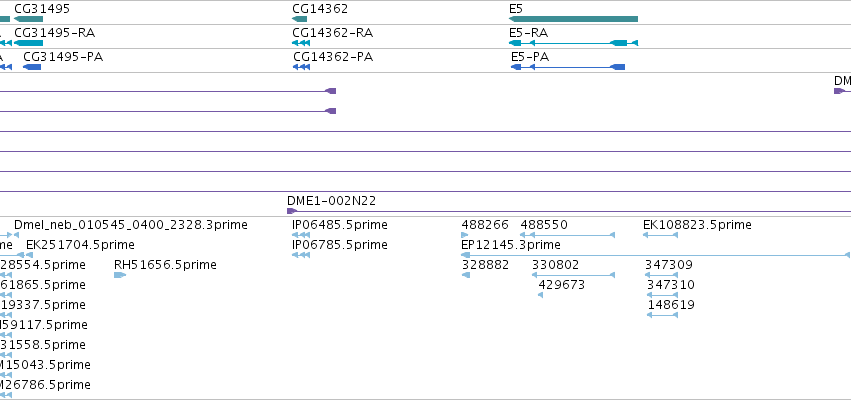Click the RH51656.5prime EST glyph

(120, 275)
